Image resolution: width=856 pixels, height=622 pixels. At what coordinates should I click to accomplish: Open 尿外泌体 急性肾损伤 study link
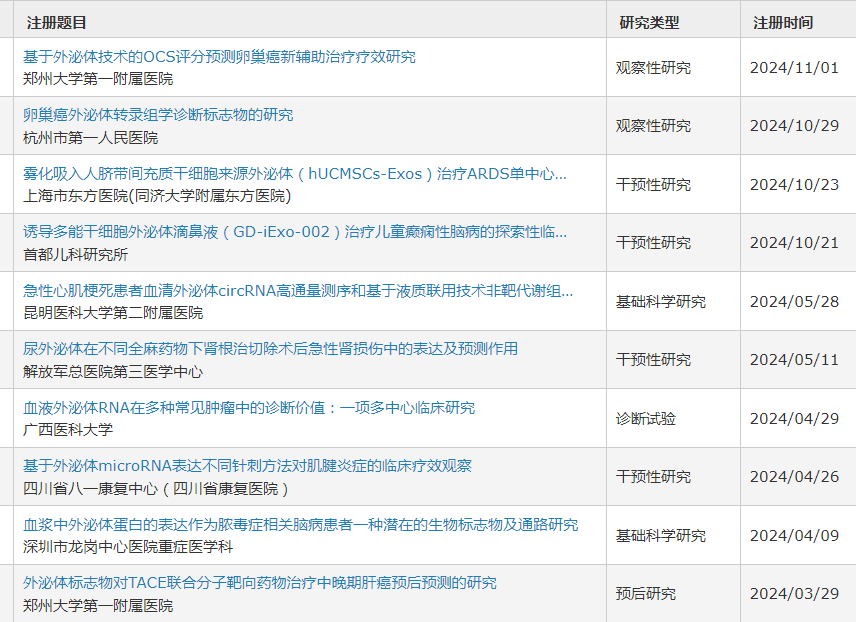click(x=270, y=349)
